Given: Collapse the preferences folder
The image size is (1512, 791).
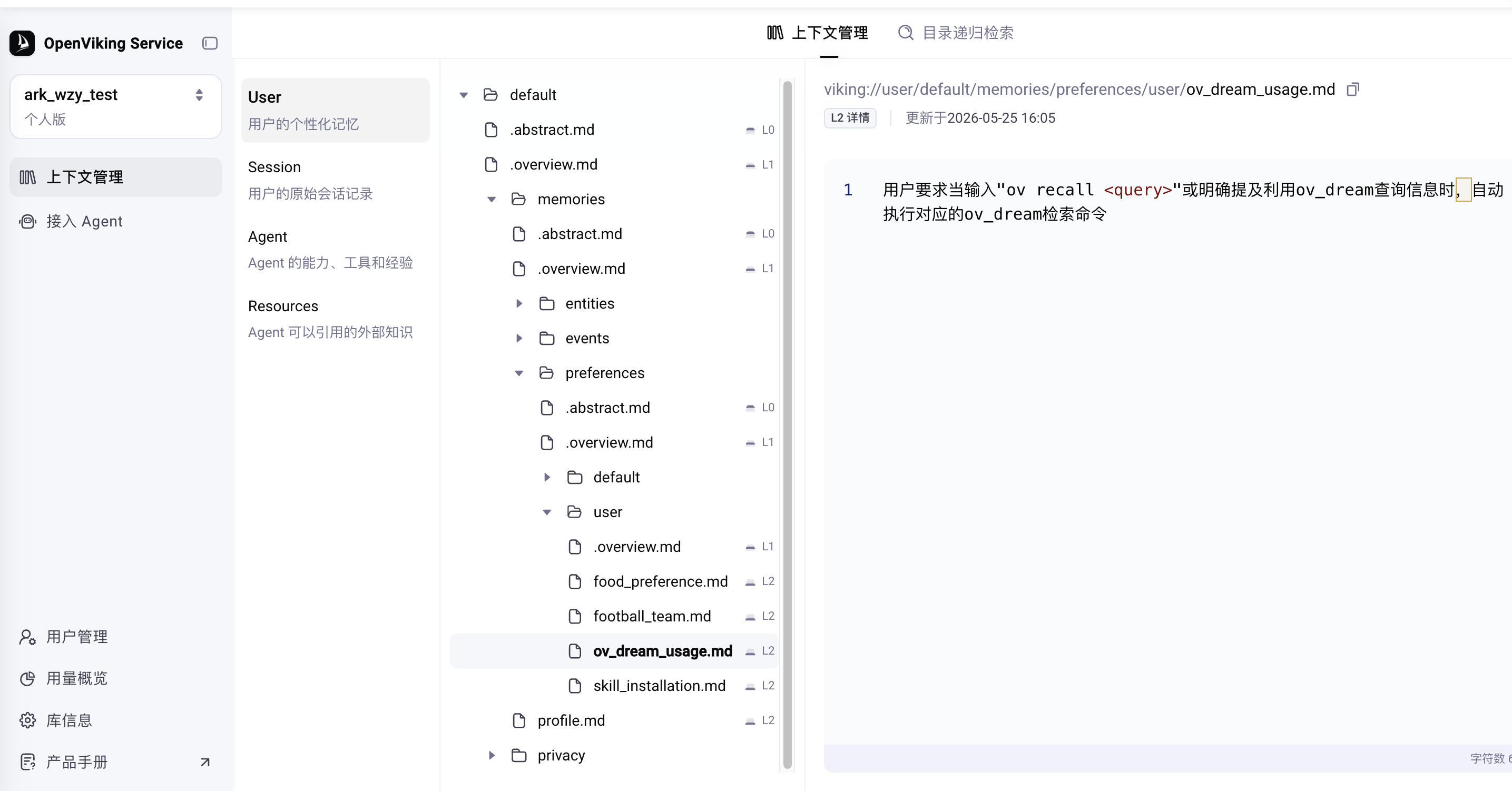Looking at the screenshot, I should [519, 373].
